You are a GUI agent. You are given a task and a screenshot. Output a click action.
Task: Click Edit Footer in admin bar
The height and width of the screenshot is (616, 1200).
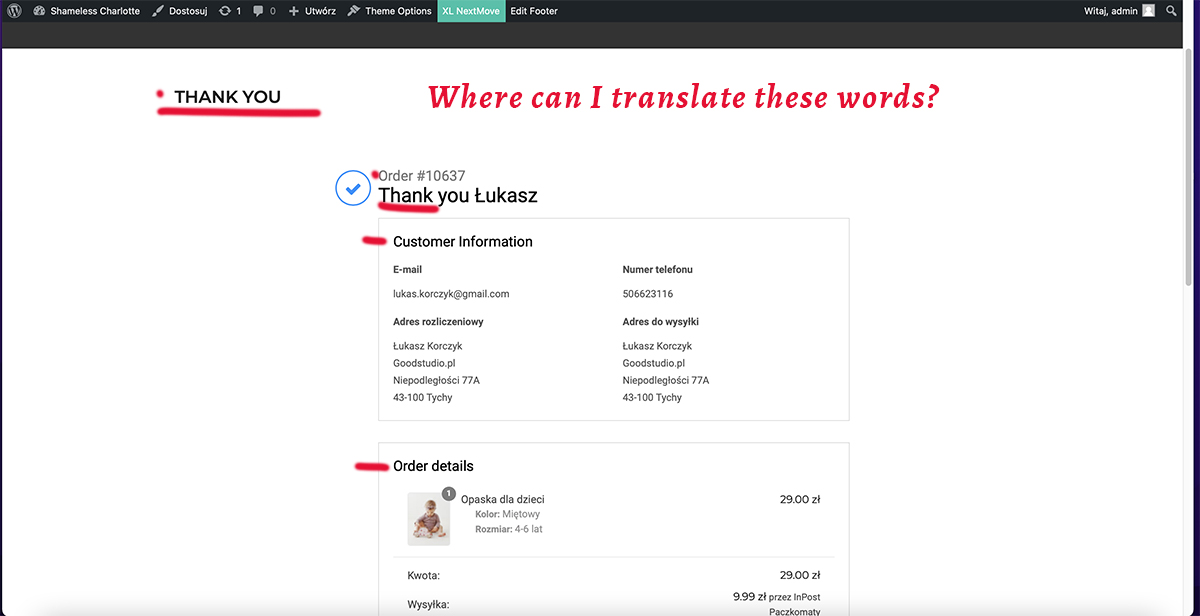(534, 11)
